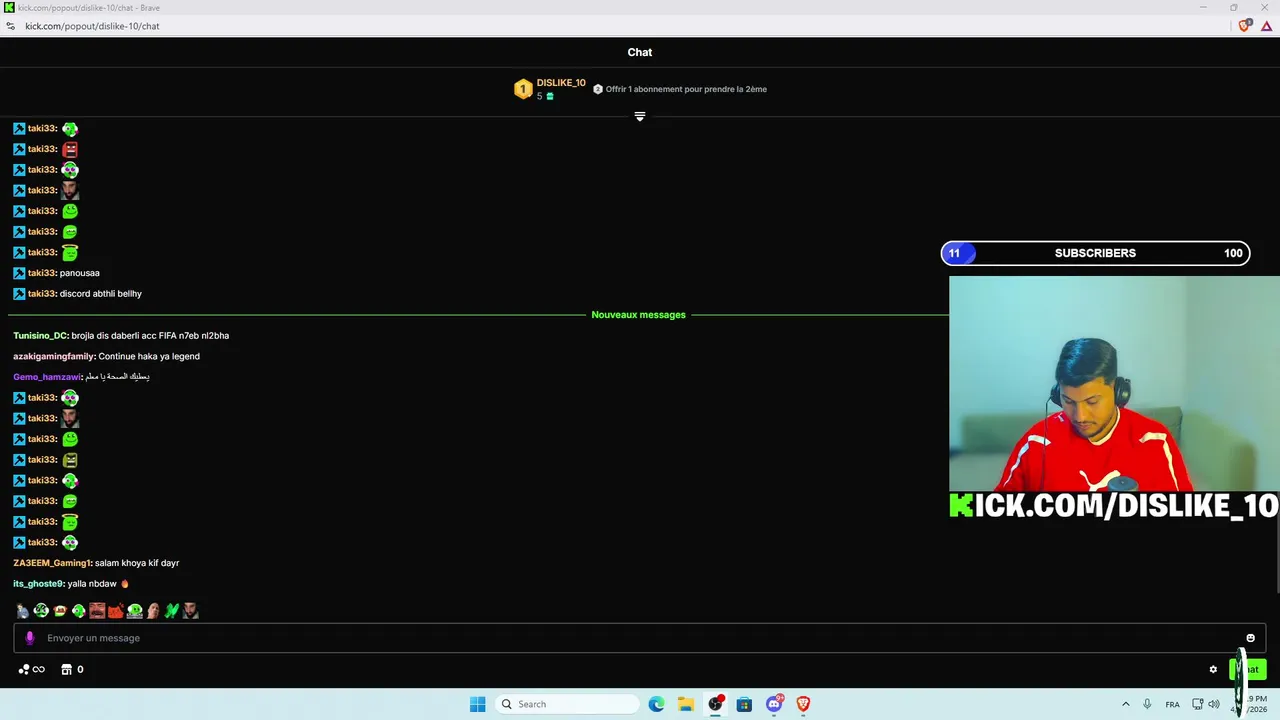Click the purple microphone icon in message box

(x=30, y=638)
